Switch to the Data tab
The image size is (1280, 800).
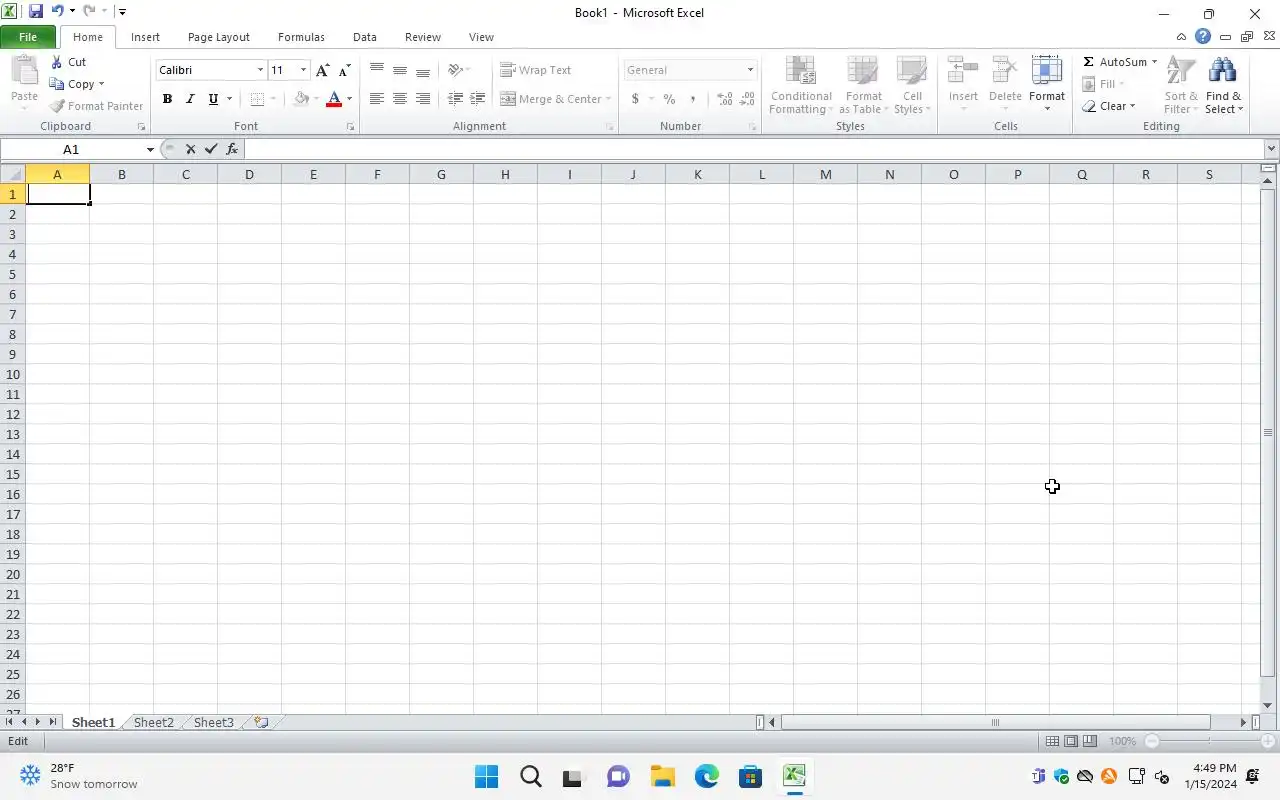coord(365,37)
